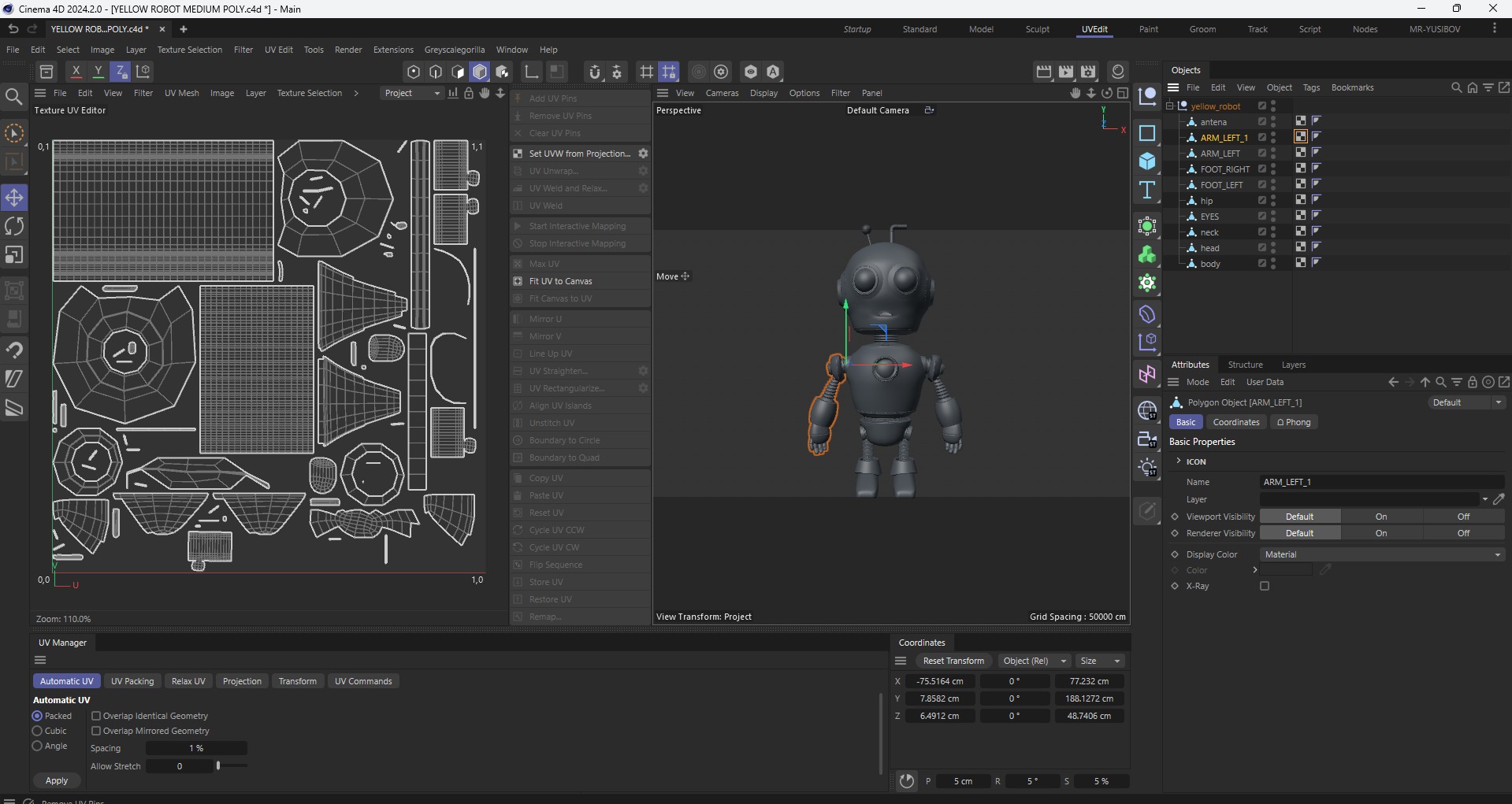Select the Packed radio option

coord(37,716)
